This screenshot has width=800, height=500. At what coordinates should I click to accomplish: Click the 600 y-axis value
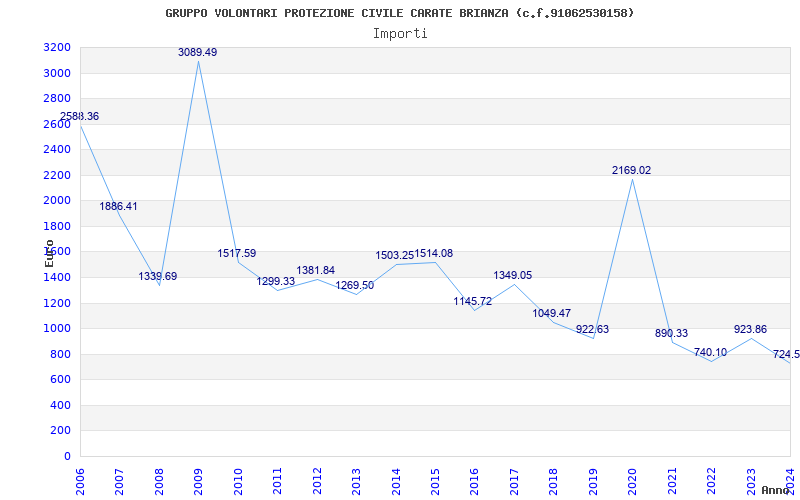pyautogui.click(x=63, y=380)
